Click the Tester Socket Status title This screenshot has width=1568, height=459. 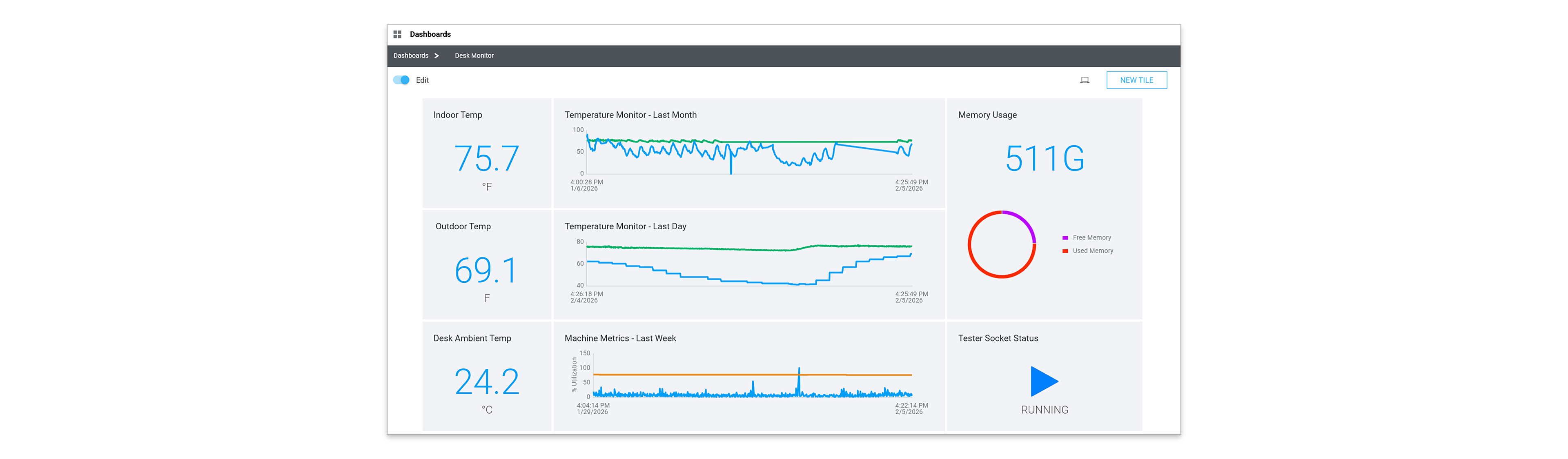pyautogui.click(x=998, y=339)
